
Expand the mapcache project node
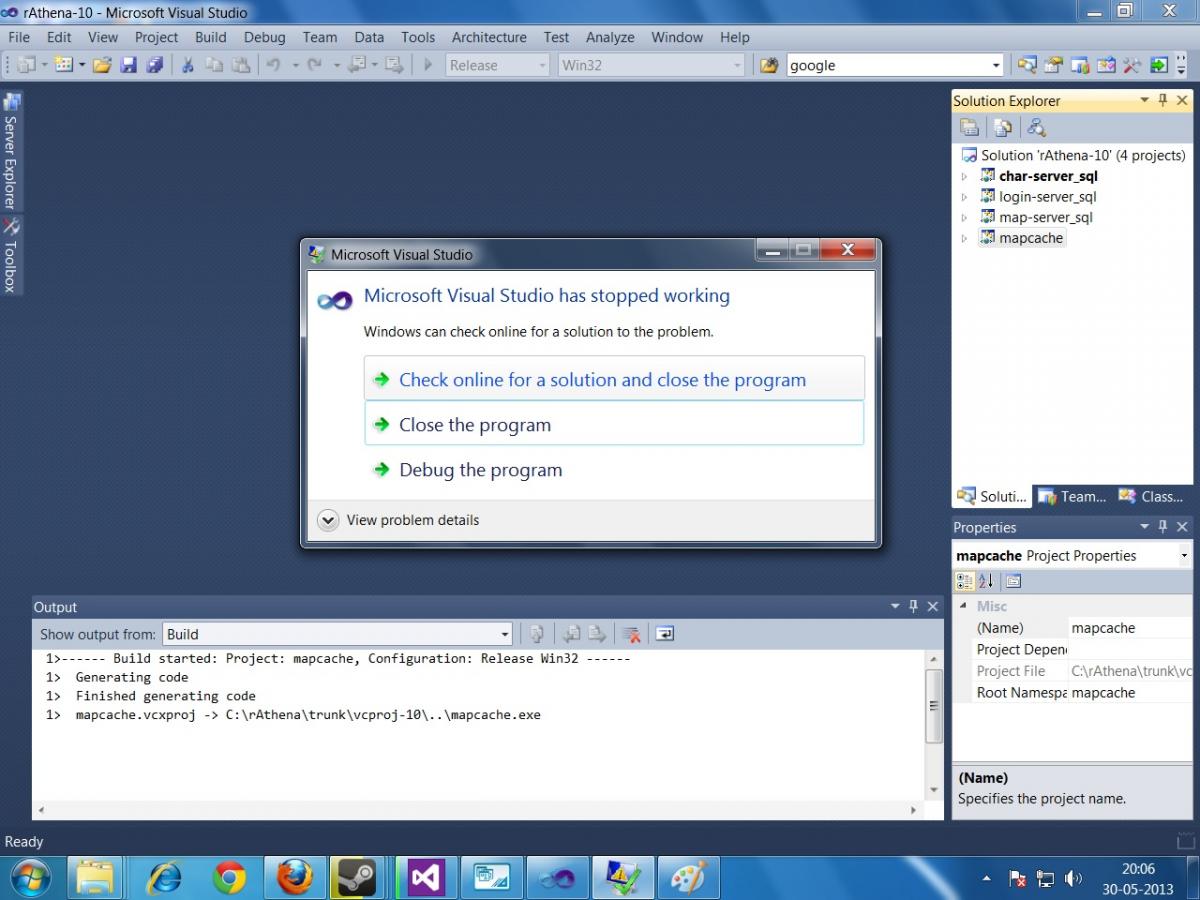tap(964, 238)
